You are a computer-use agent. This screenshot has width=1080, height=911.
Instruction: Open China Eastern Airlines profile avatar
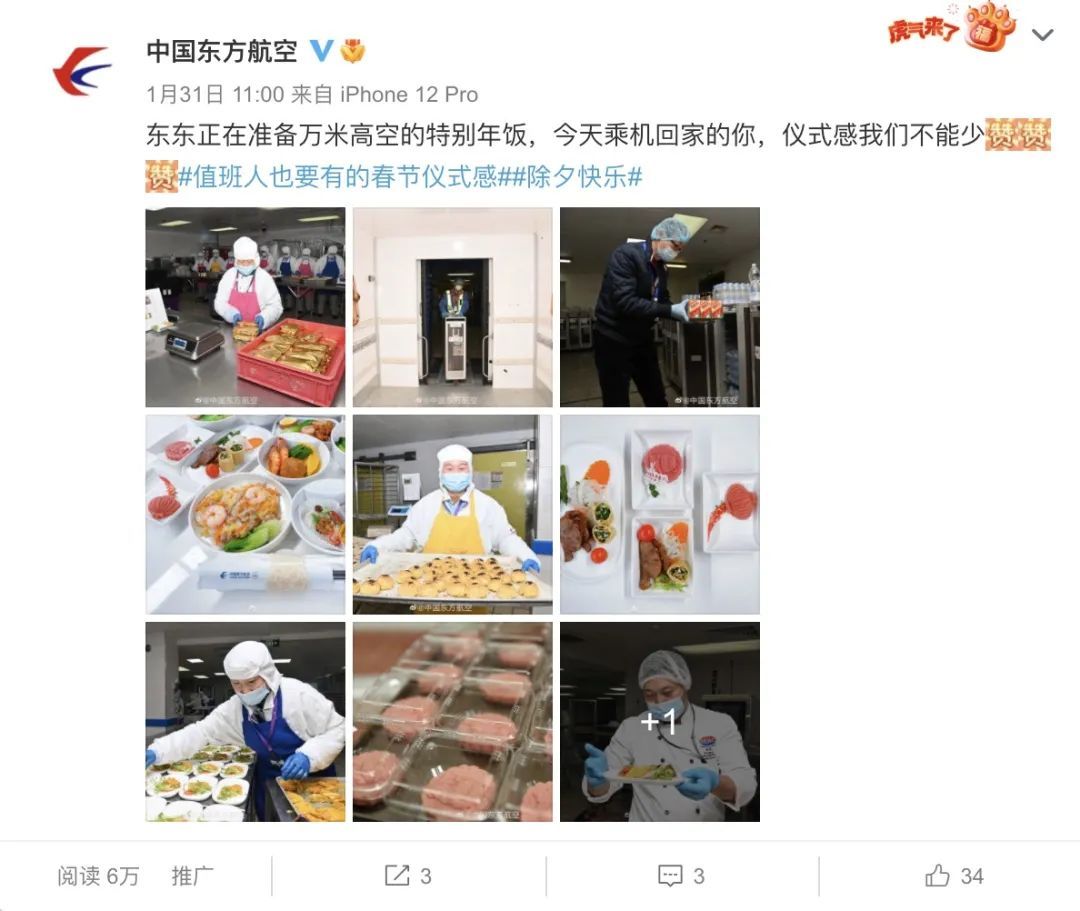click(82, 70)
